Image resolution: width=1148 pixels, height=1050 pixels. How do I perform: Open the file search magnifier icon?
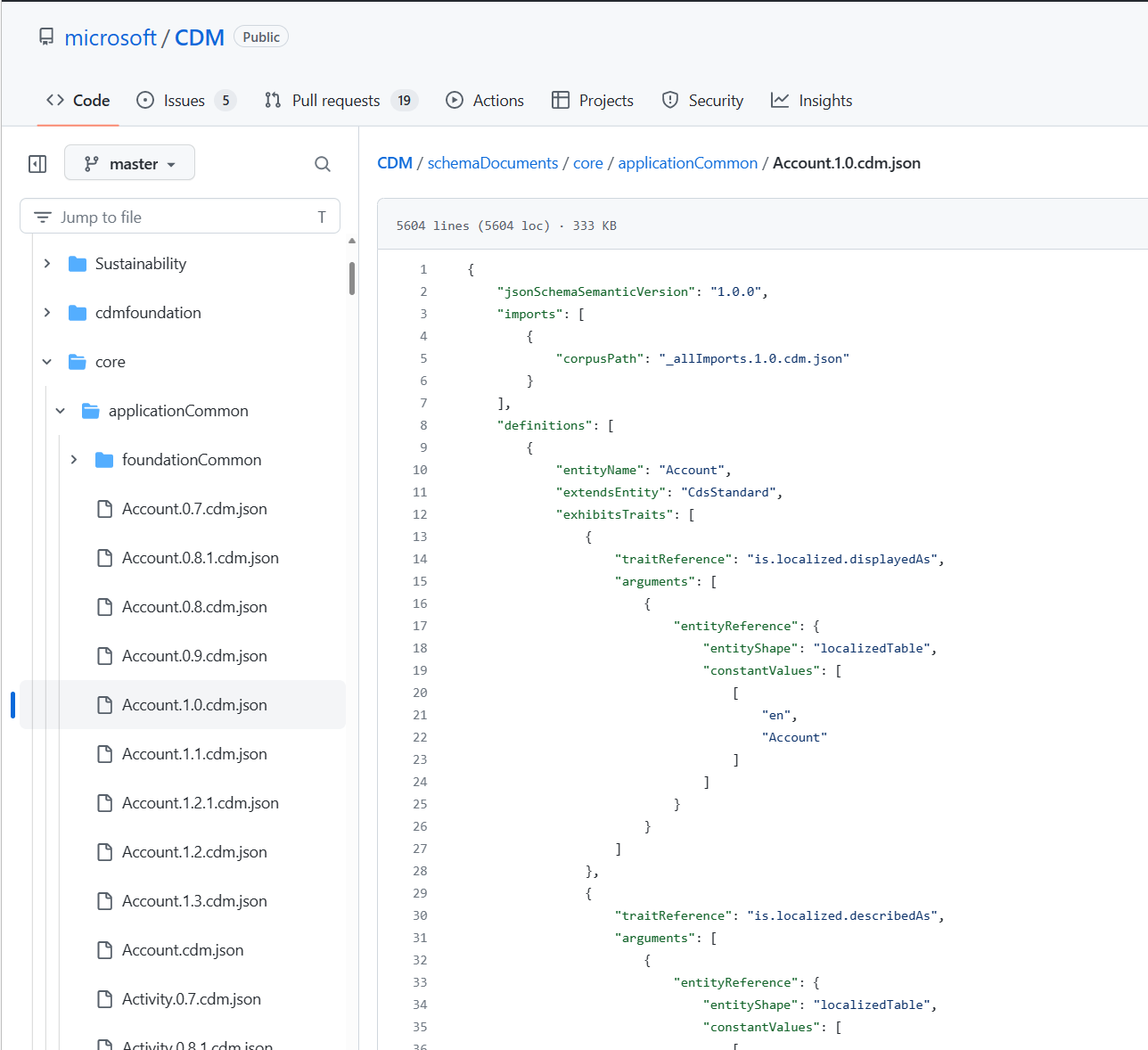click(322, 163)
